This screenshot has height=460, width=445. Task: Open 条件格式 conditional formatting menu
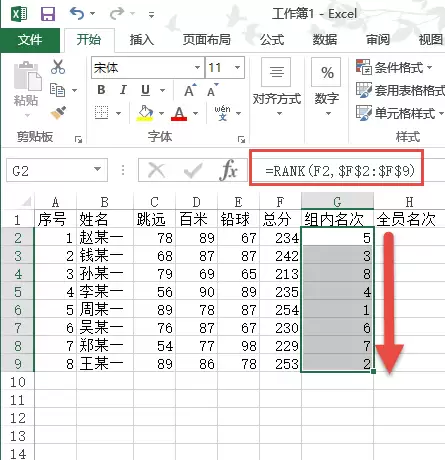(x=394, y=67)
